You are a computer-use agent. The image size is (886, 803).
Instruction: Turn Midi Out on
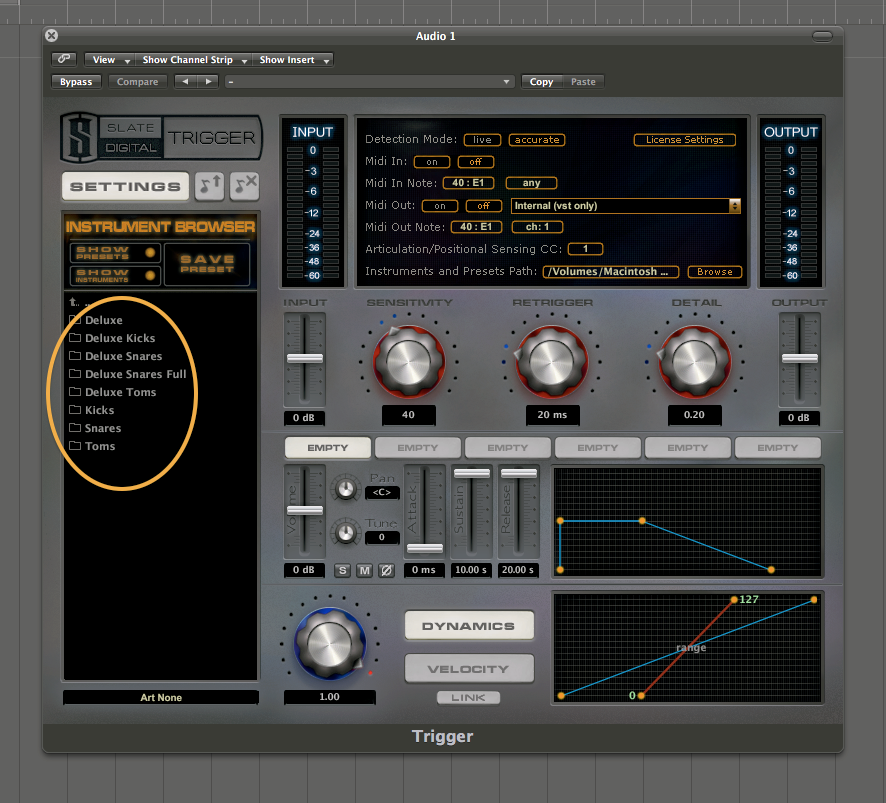point(440,206)
